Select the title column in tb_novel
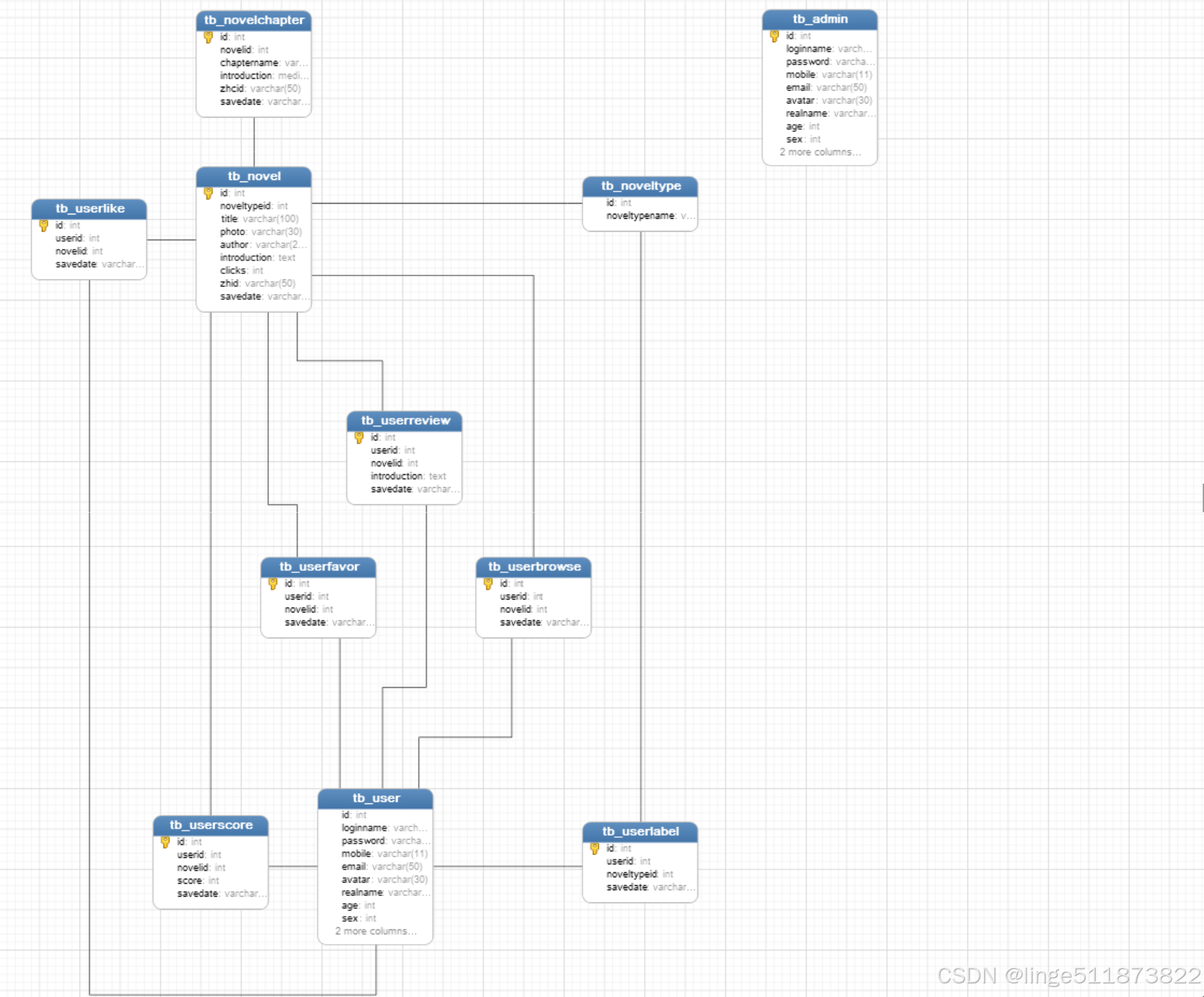1204x997 pixels. tap(259, 219)
